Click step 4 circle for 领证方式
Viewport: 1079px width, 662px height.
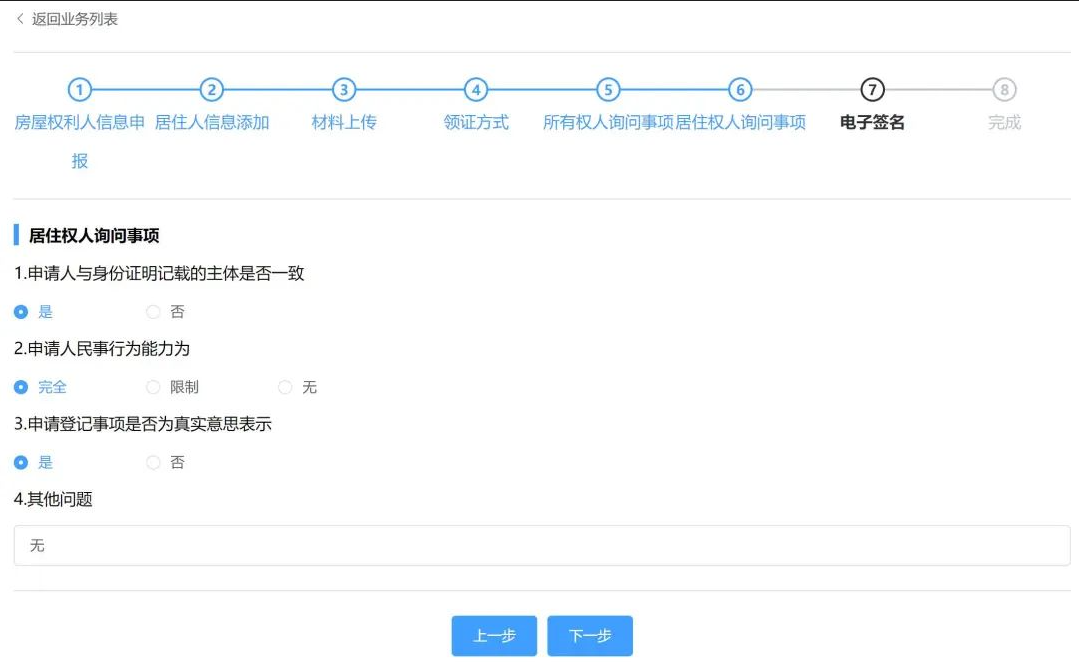coord(476,90)
